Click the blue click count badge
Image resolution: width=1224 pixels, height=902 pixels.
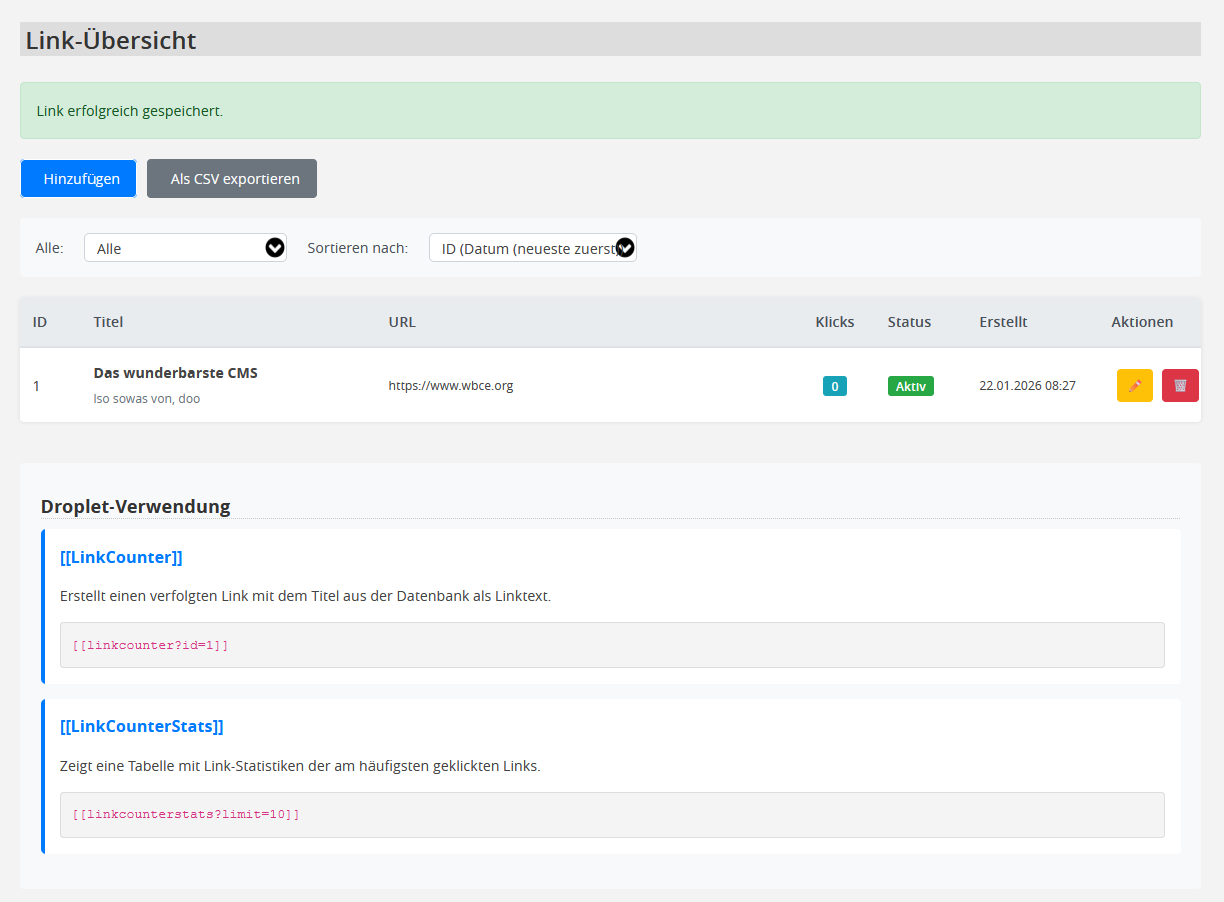pyautogui.click(x=834, y=386)
